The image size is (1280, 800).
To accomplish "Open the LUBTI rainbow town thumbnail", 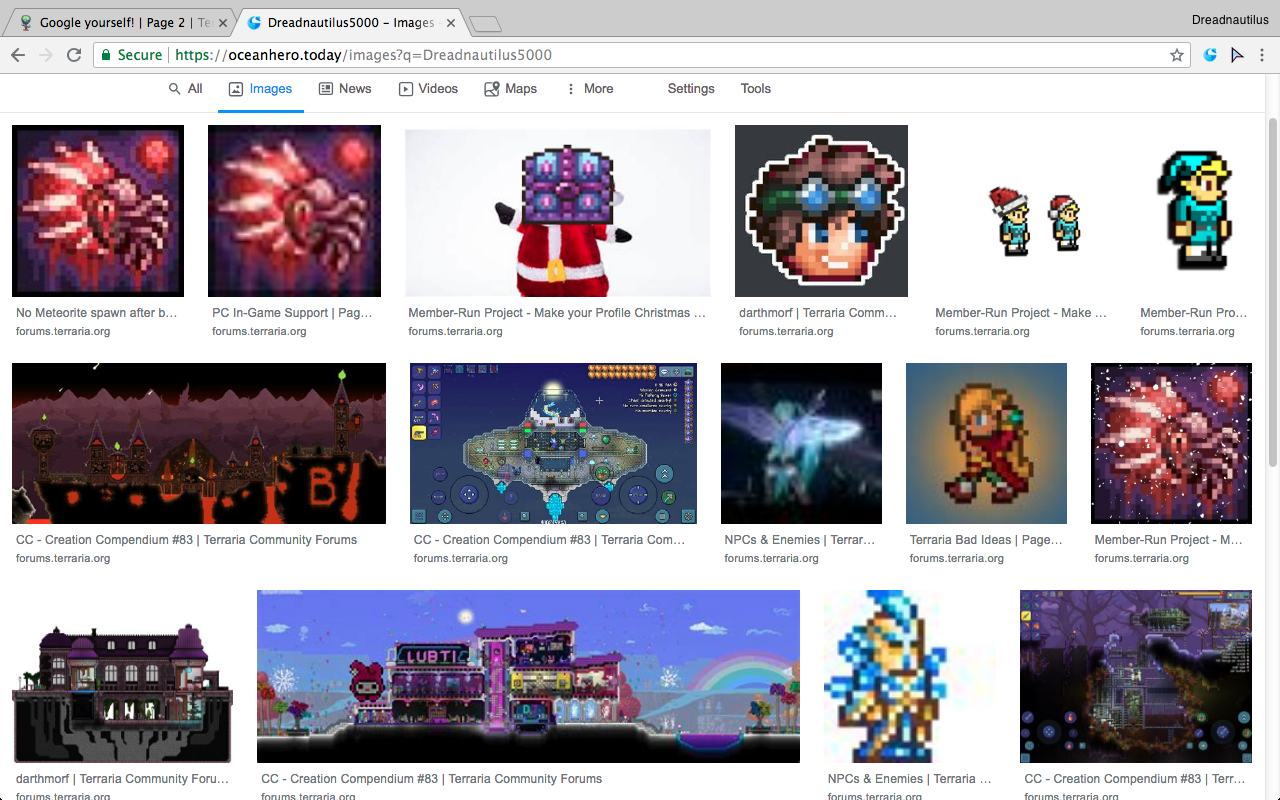I will coord(528,677).
